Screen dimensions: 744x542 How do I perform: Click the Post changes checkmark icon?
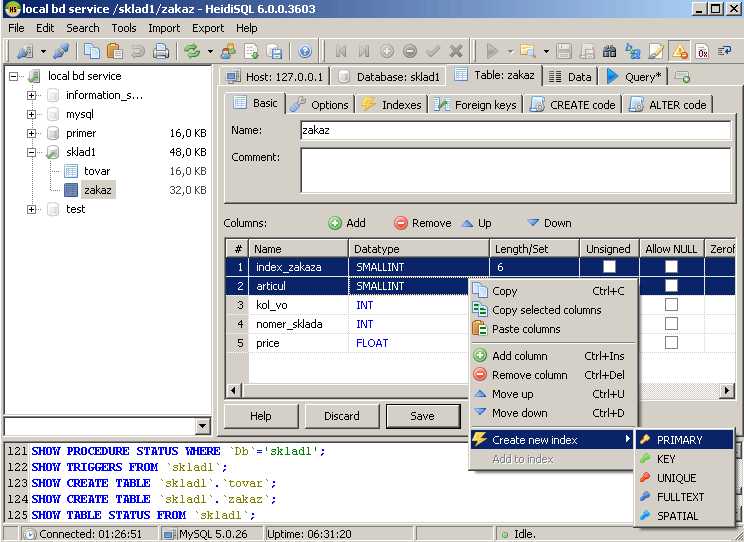coord(433,51)
